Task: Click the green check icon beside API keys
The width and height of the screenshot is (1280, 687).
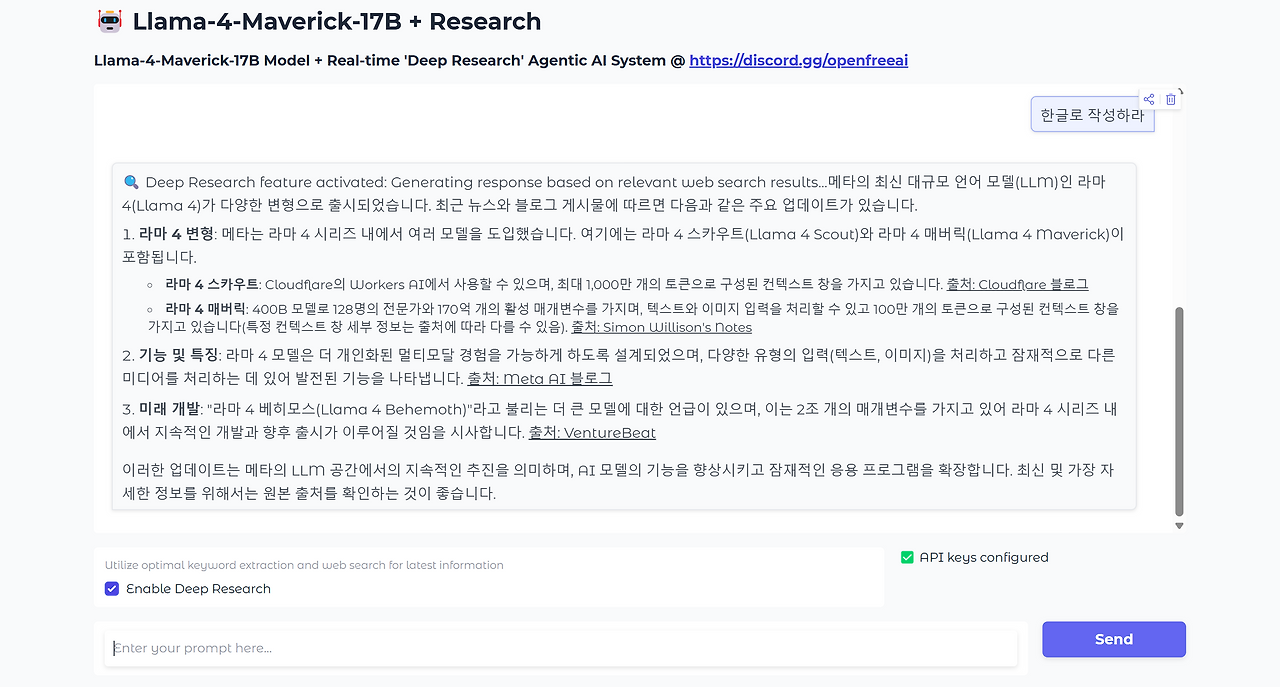Action: pos(908,557)
